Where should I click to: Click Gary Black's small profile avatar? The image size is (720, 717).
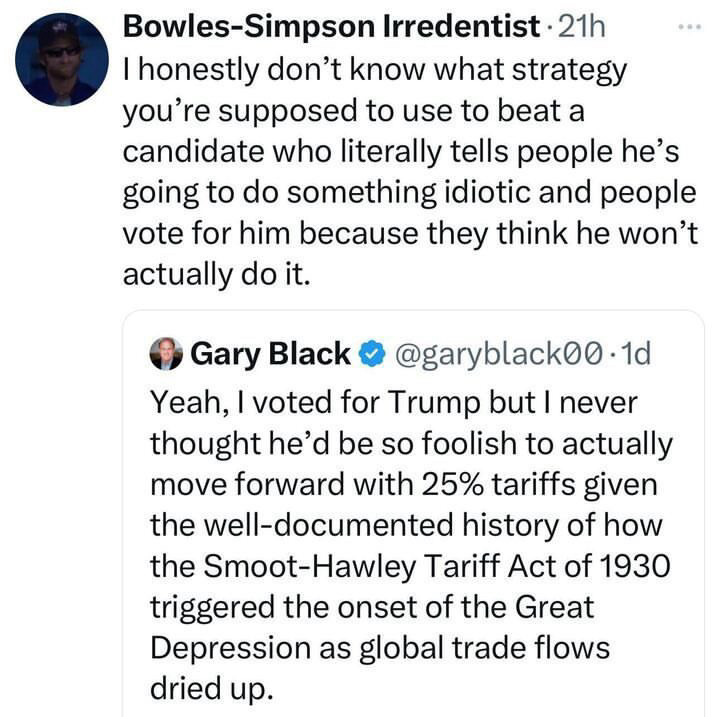(164, 353)
